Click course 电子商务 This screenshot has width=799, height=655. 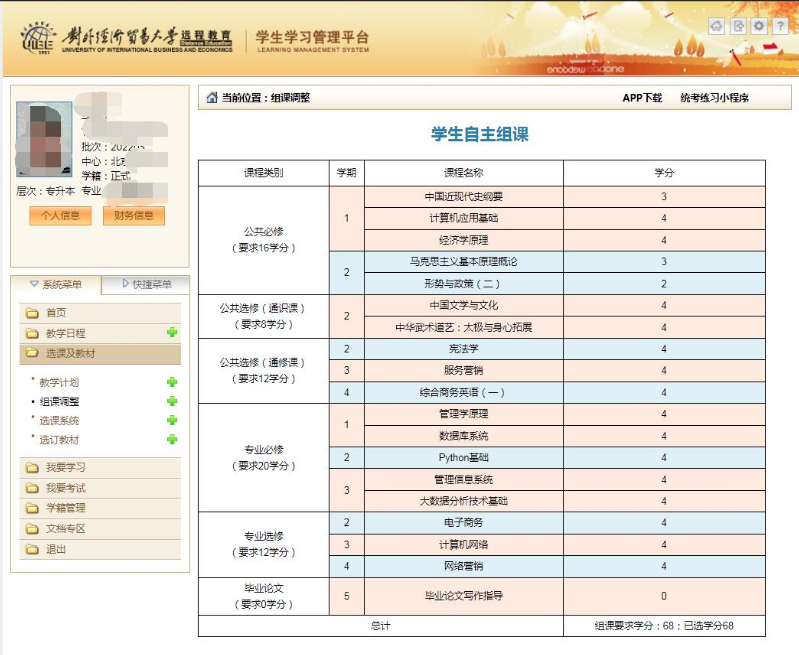click(464, 522)
